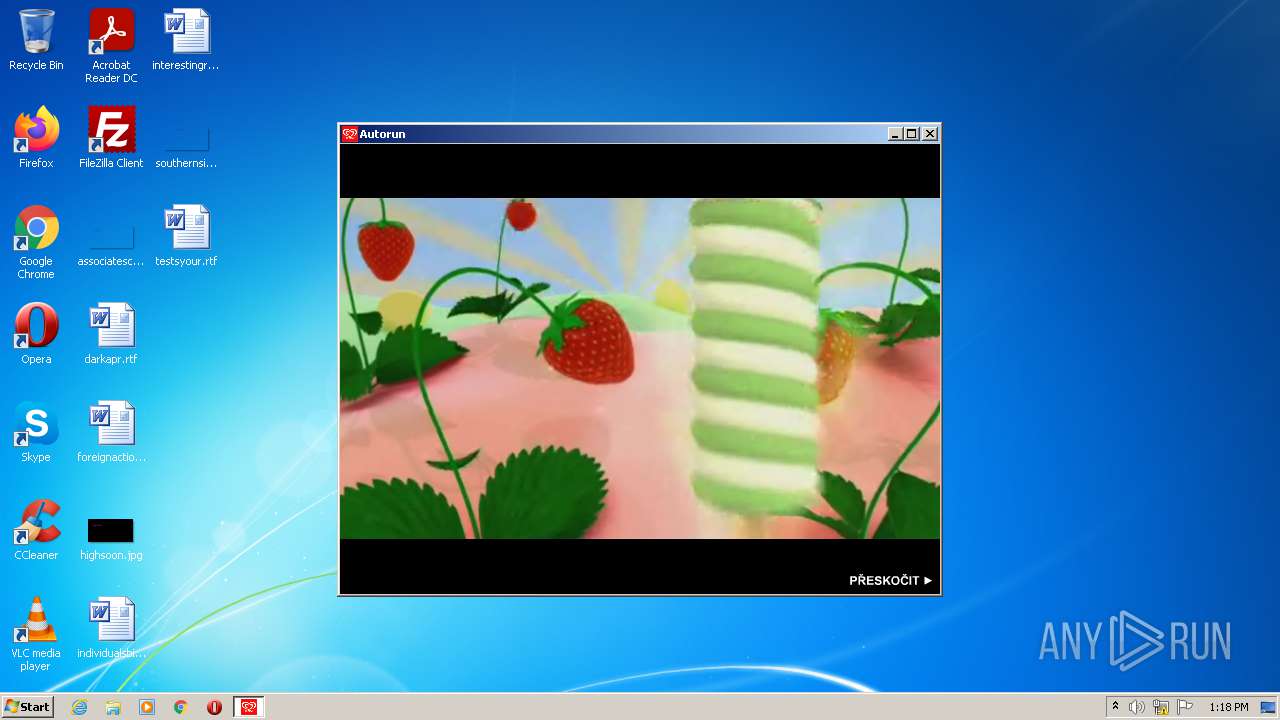Select the Opera desktop shortcut

(36, 334)
